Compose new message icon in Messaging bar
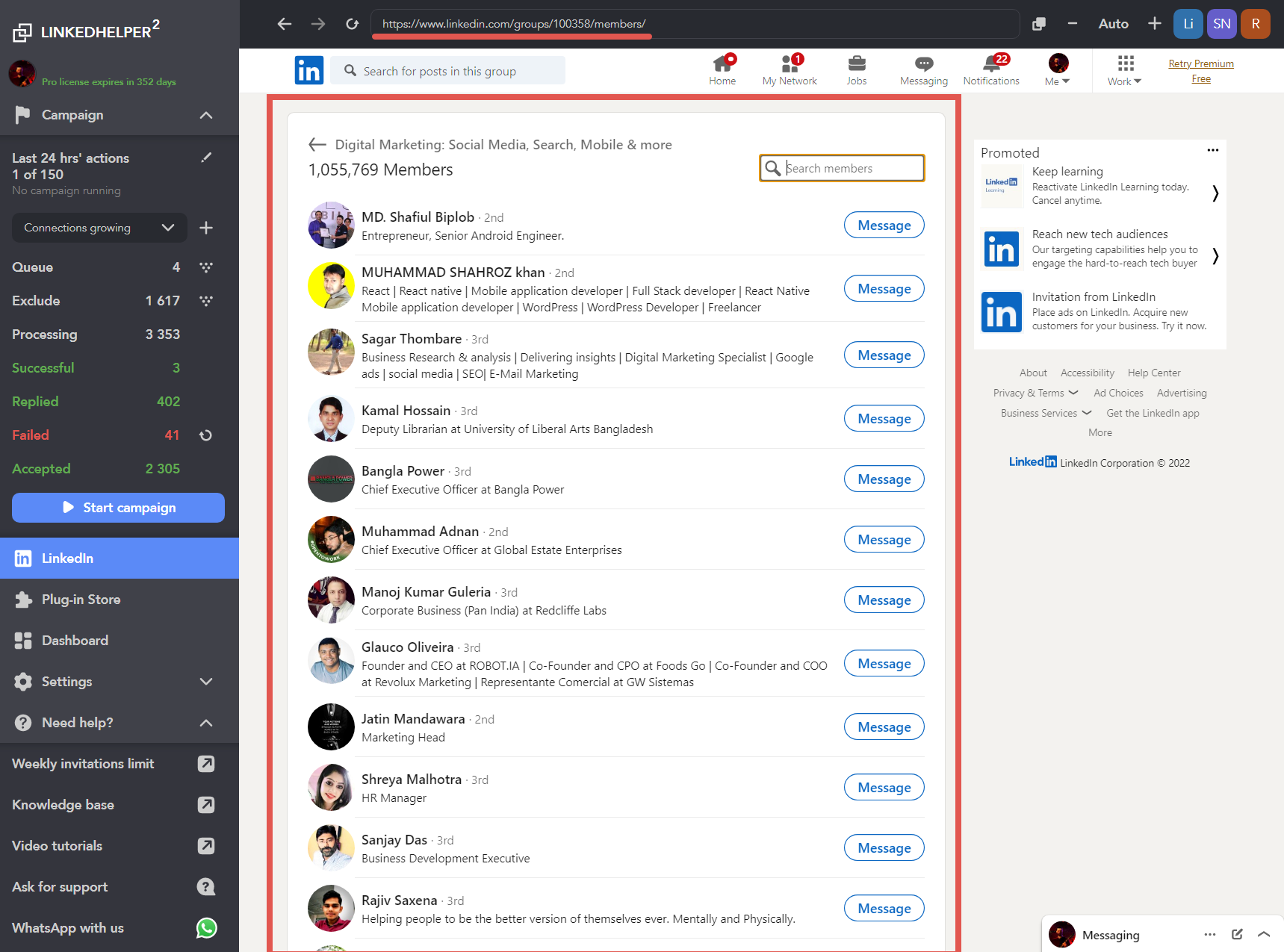 click(x=1237, y=935)
